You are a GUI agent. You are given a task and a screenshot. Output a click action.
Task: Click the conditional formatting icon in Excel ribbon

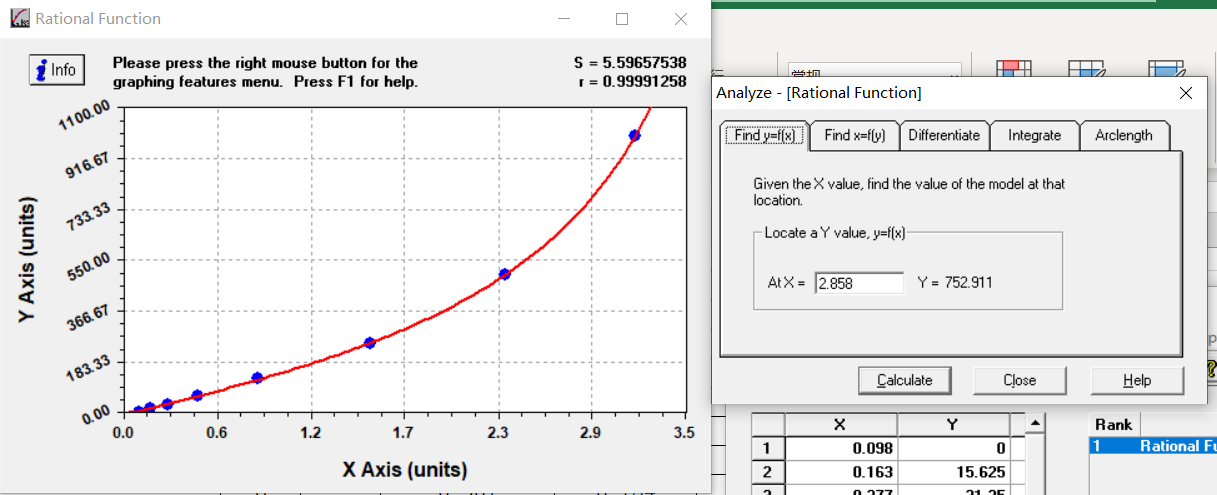[x=1014, y=69]
